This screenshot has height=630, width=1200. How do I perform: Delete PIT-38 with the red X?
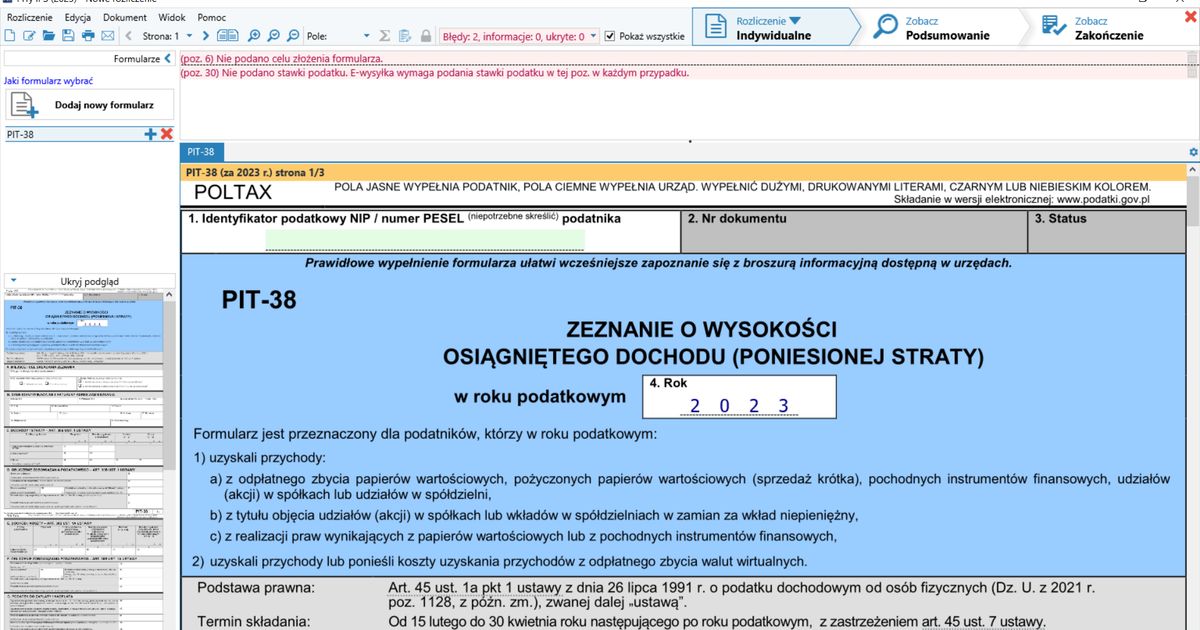pos(167,134)
